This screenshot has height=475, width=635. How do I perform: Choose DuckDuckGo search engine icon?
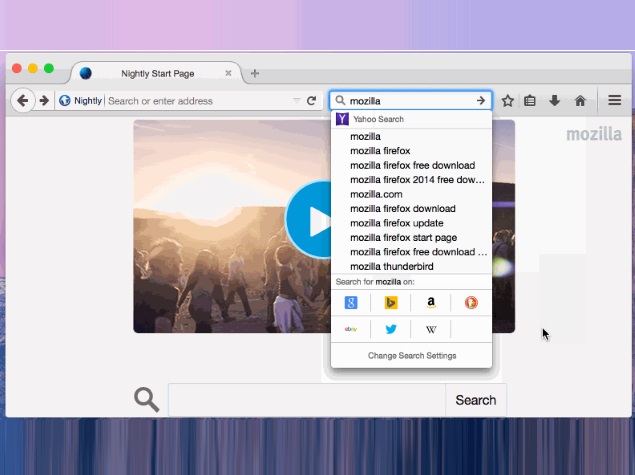click(x=471, y=303)
